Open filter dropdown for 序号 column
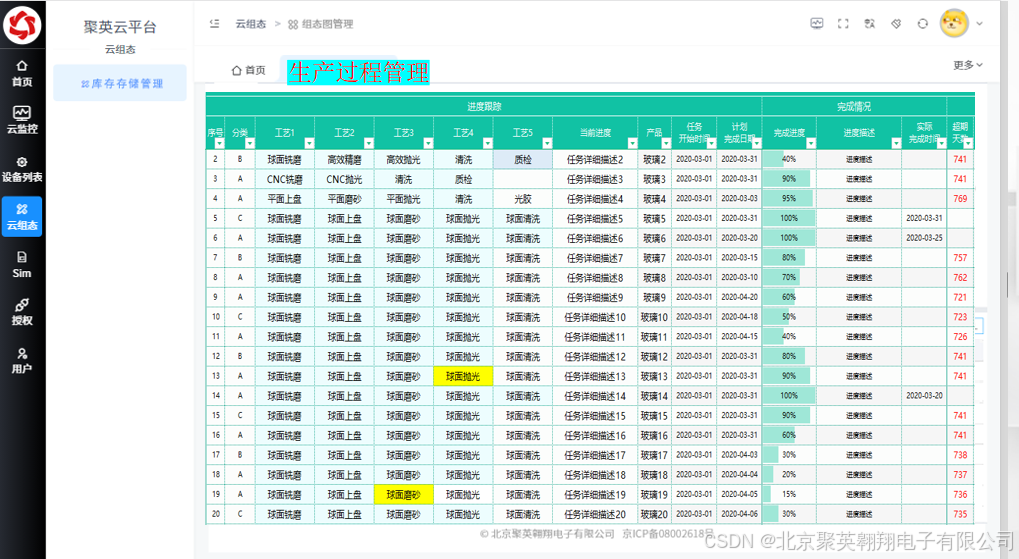Viewport: 1019px width, 559px height. tap(219, 143)
